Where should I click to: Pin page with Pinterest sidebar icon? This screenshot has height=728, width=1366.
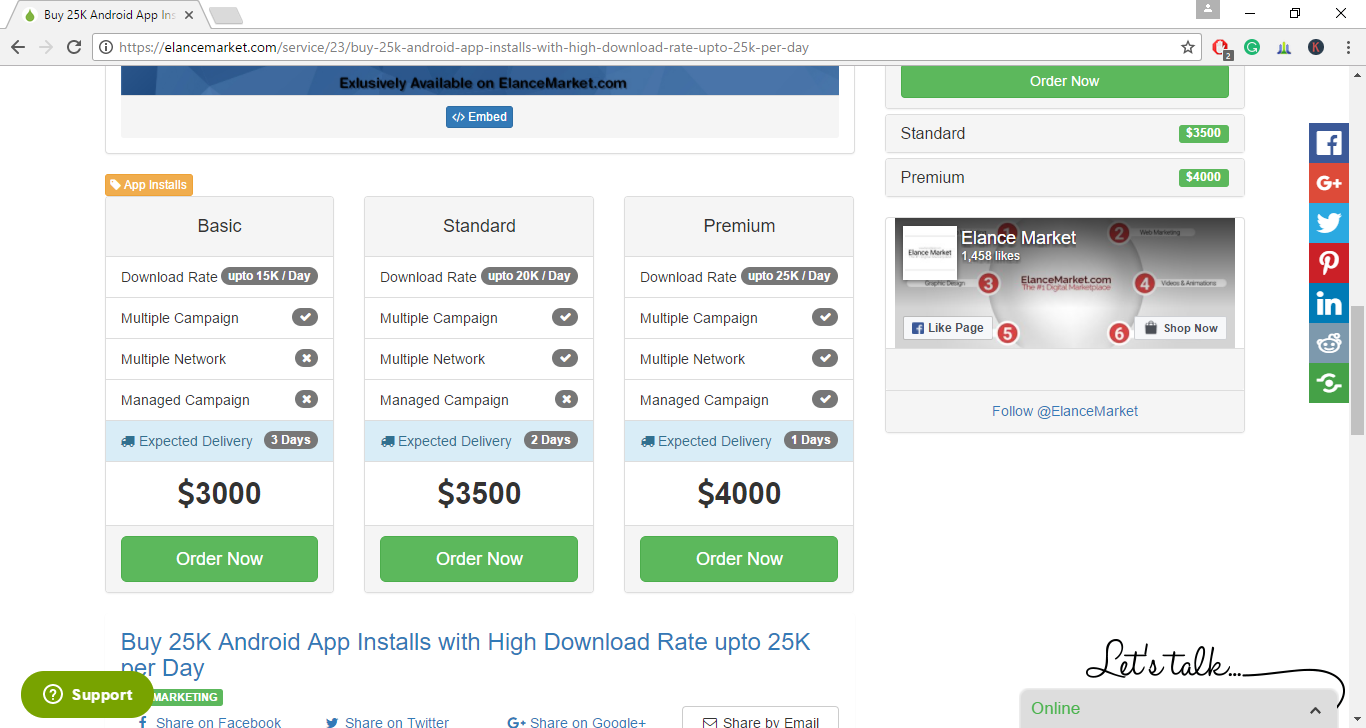point(1329,263)
